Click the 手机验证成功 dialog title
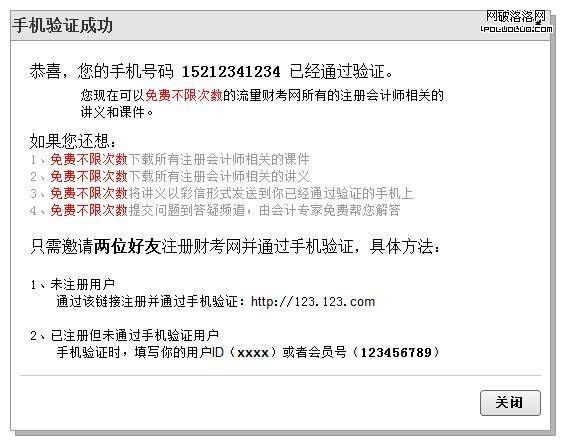 62,25
